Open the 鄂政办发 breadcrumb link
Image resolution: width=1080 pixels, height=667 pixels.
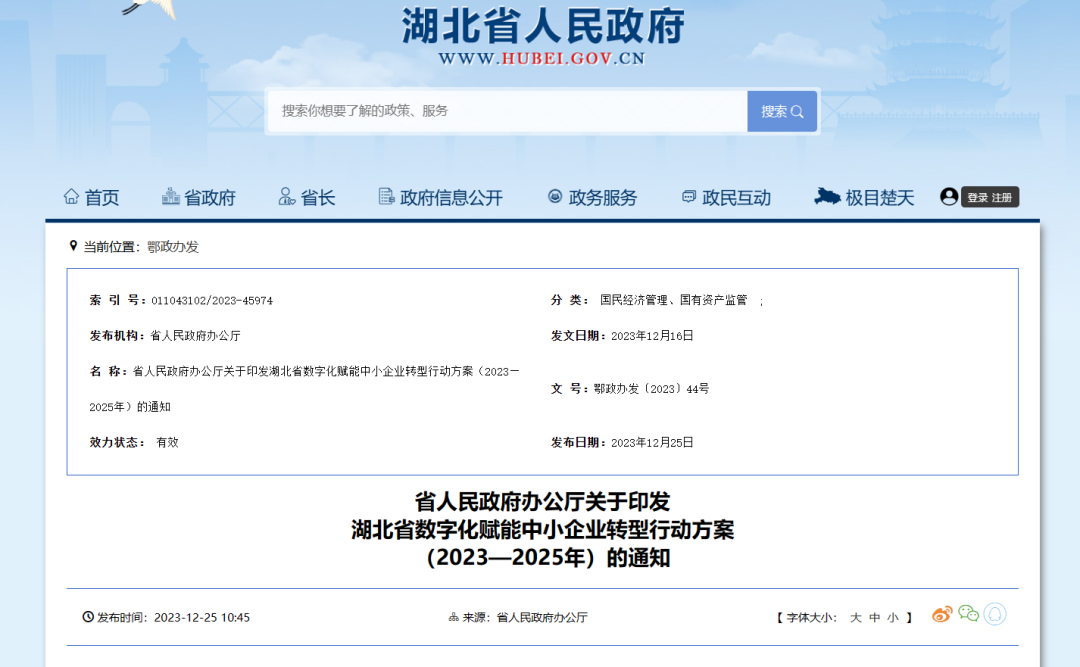click(x=173, y=247)
